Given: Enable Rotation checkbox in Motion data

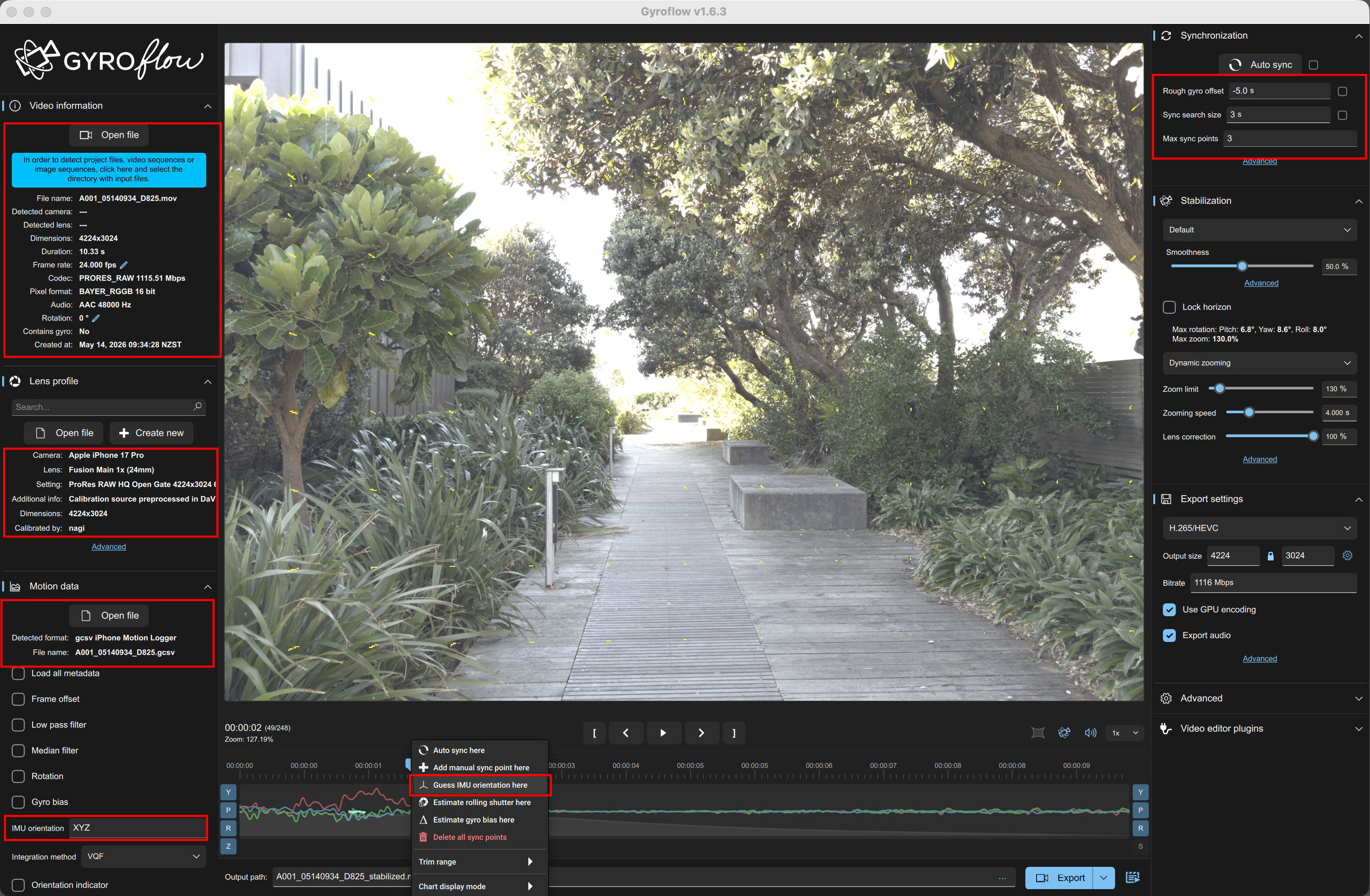Looking at the screenshot, I should (18, 776).
